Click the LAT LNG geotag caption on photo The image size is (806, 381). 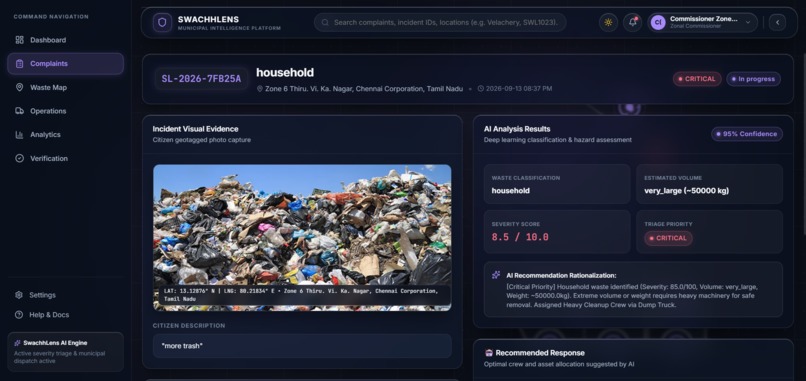point(302,295)
